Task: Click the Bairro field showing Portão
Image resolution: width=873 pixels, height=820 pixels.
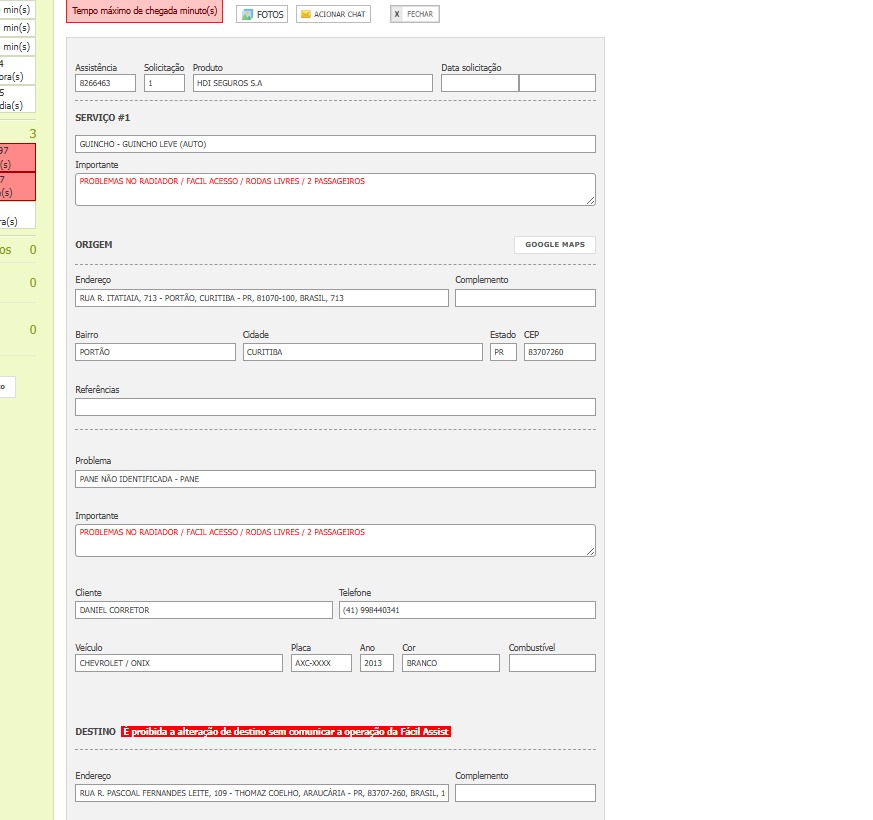Action: click(x=155, y=352)
